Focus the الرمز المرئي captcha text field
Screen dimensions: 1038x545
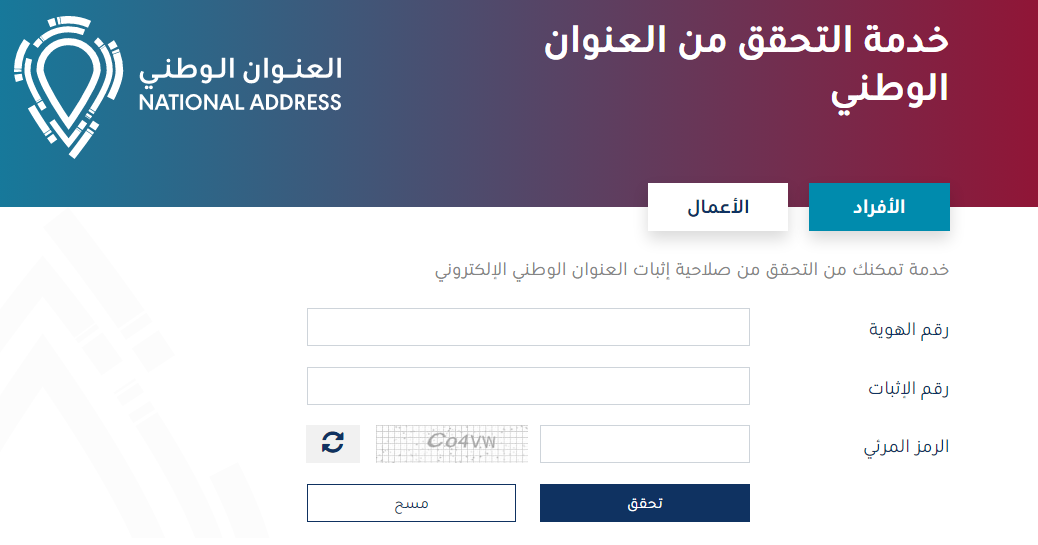point(645,444)
